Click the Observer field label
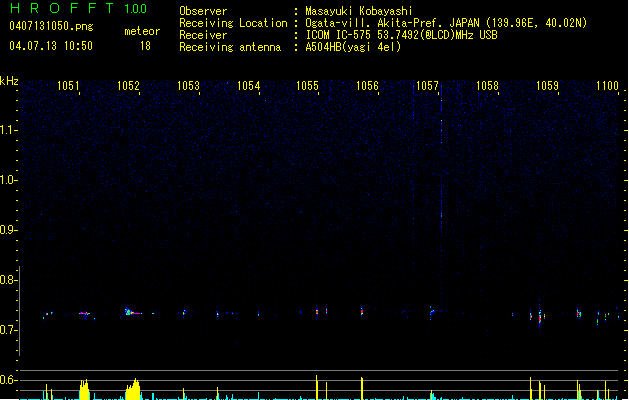 click(203, 11)
